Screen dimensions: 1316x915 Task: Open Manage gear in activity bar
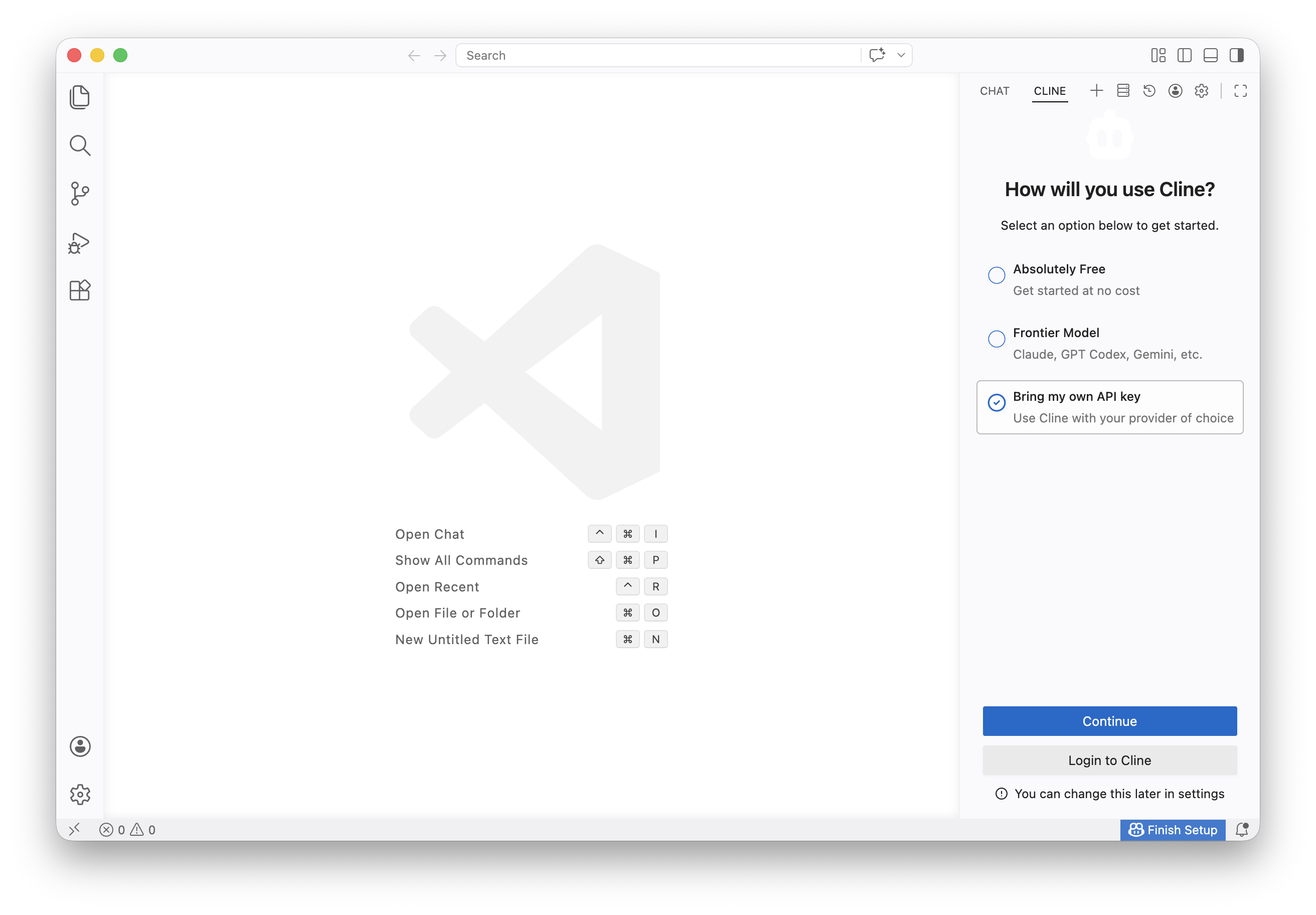(x=80, y=794)
